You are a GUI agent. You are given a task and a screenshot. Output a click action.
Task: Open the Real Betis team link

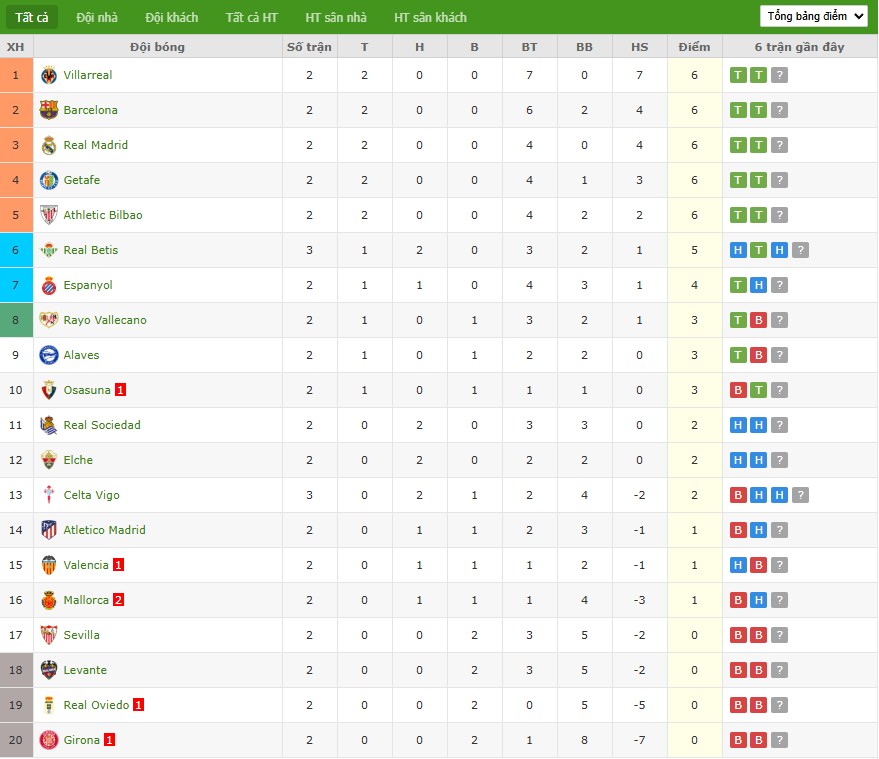tap(90, 250)
